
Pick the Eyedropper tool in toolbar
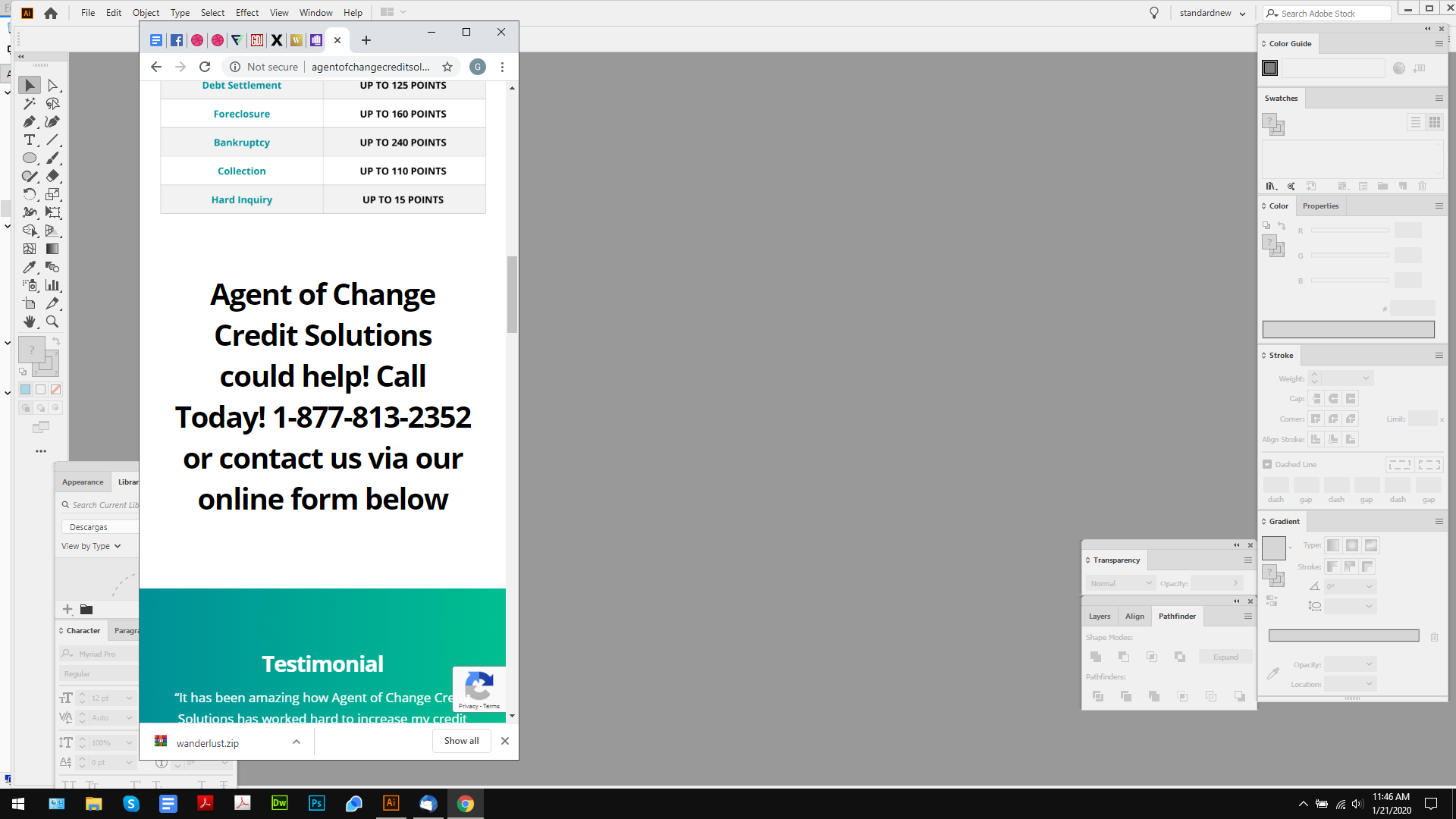click(30, 268)
